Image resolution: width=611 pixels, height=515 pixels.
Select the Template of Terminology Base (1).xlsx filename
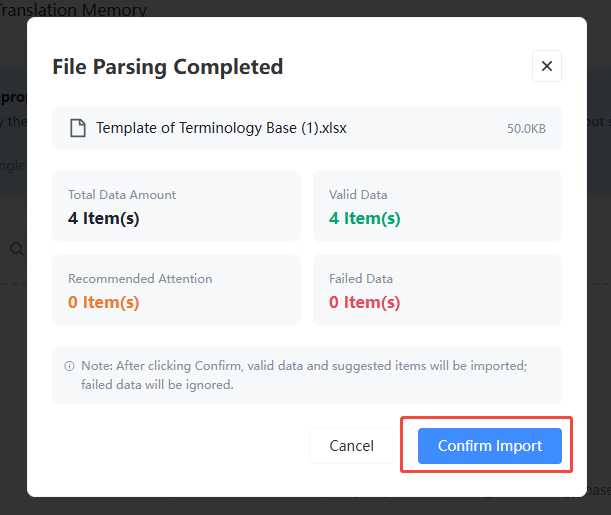[x=221, y=128]
